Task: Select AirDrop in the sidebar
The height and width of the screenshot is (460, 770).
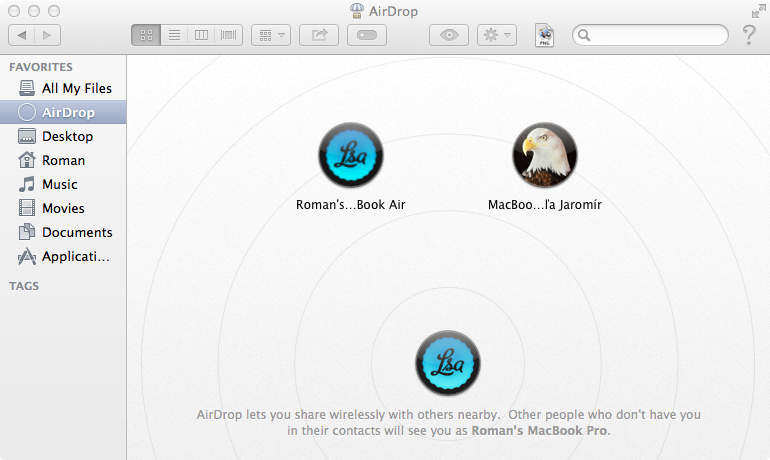Action: [x=63, y=112]
